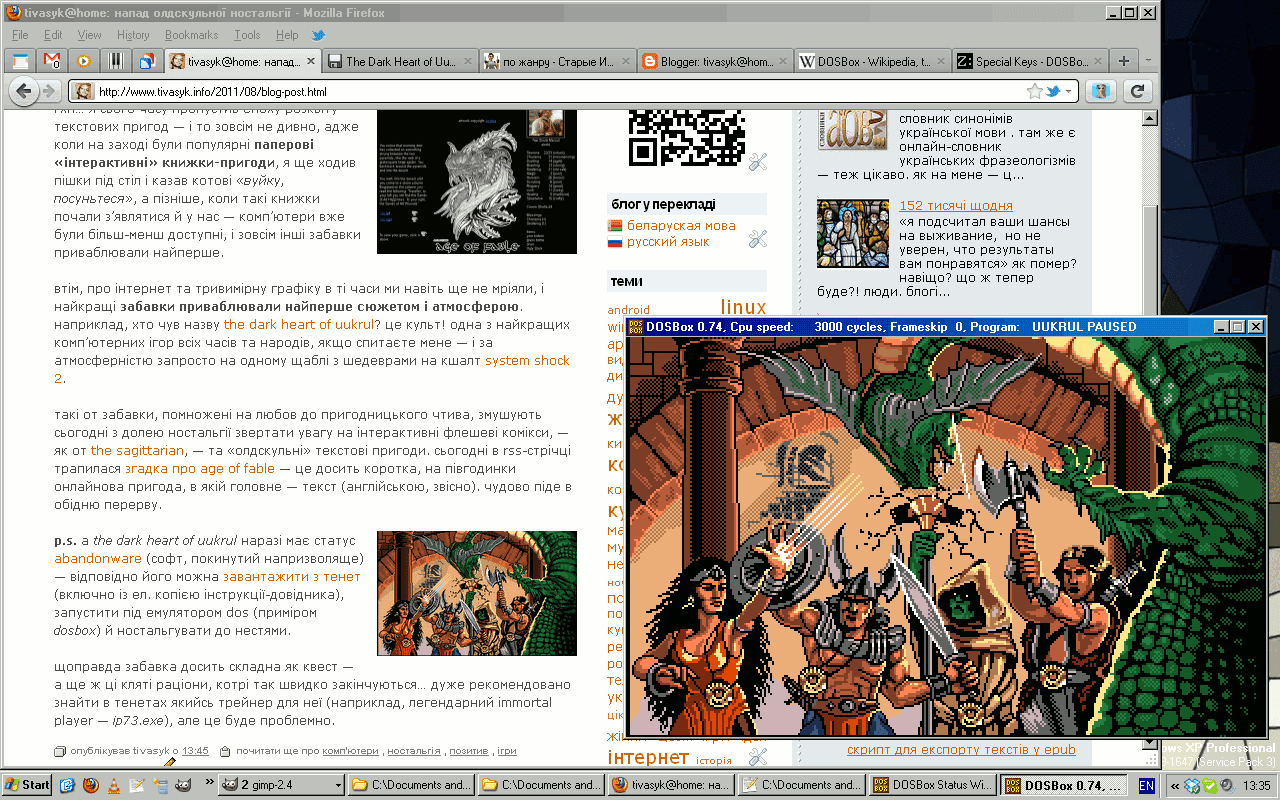Click the green shield icon in system tray
Screen dimensions: 1280x800
click(1210, 785)
